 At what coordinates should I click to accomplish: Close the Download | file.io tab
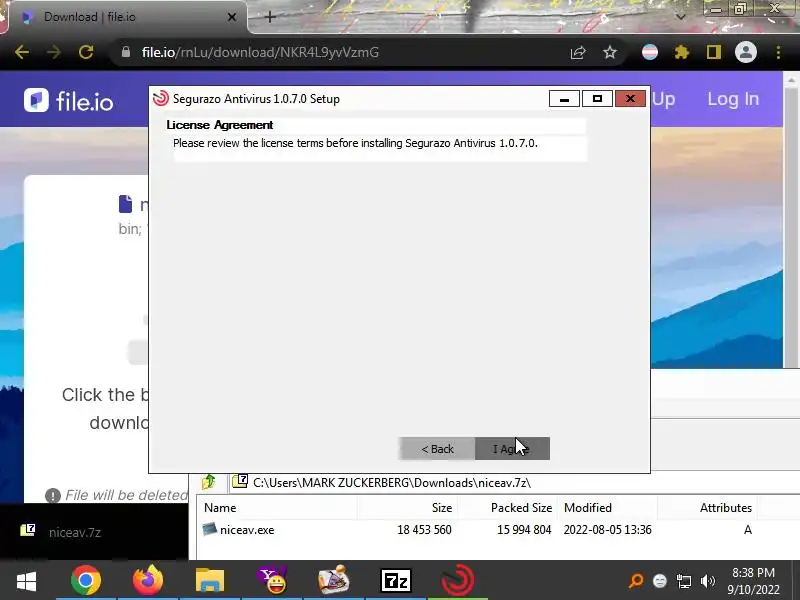pos(232,17)
